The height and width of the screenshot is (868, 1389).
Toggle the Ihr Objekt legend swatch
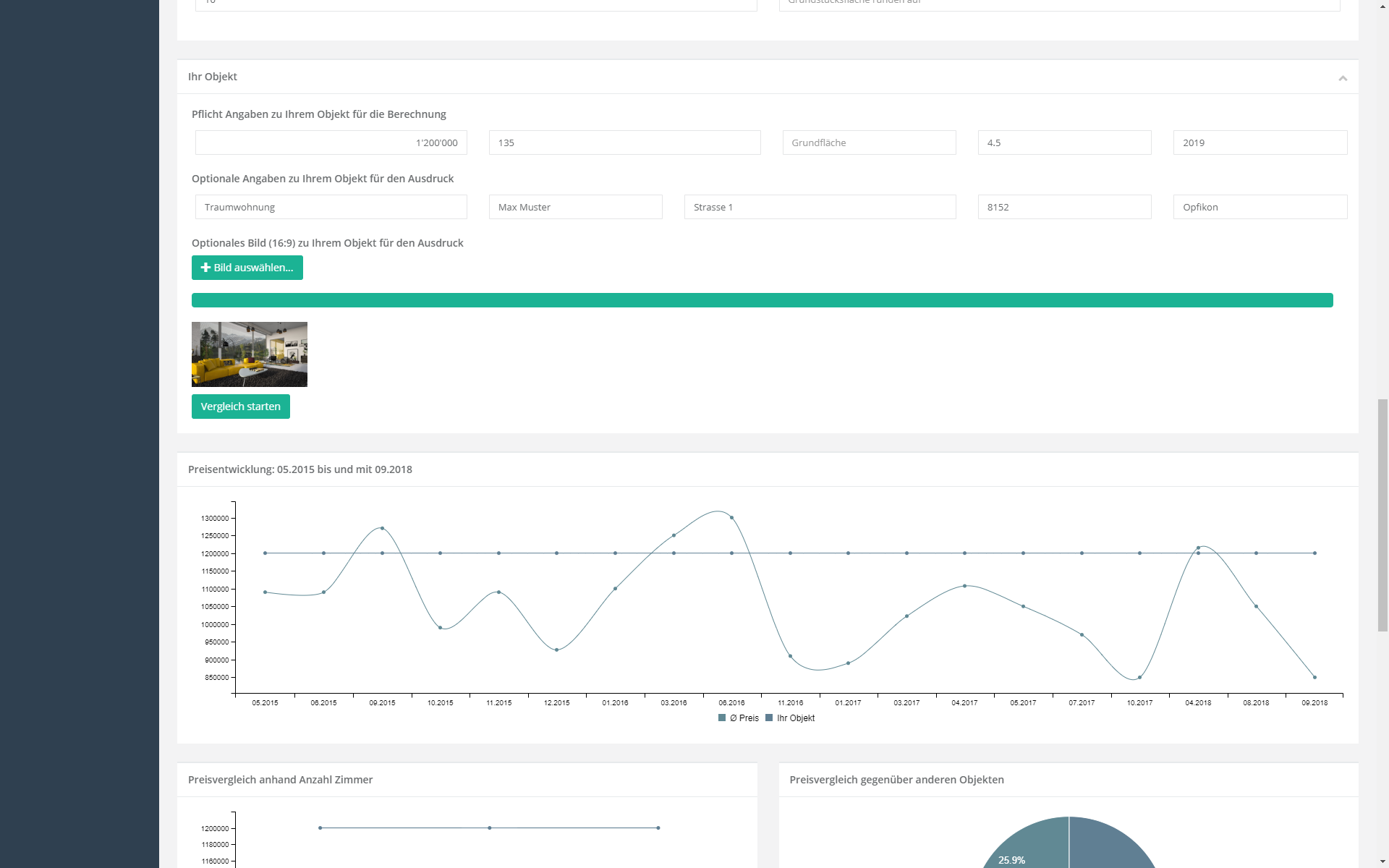769,718
